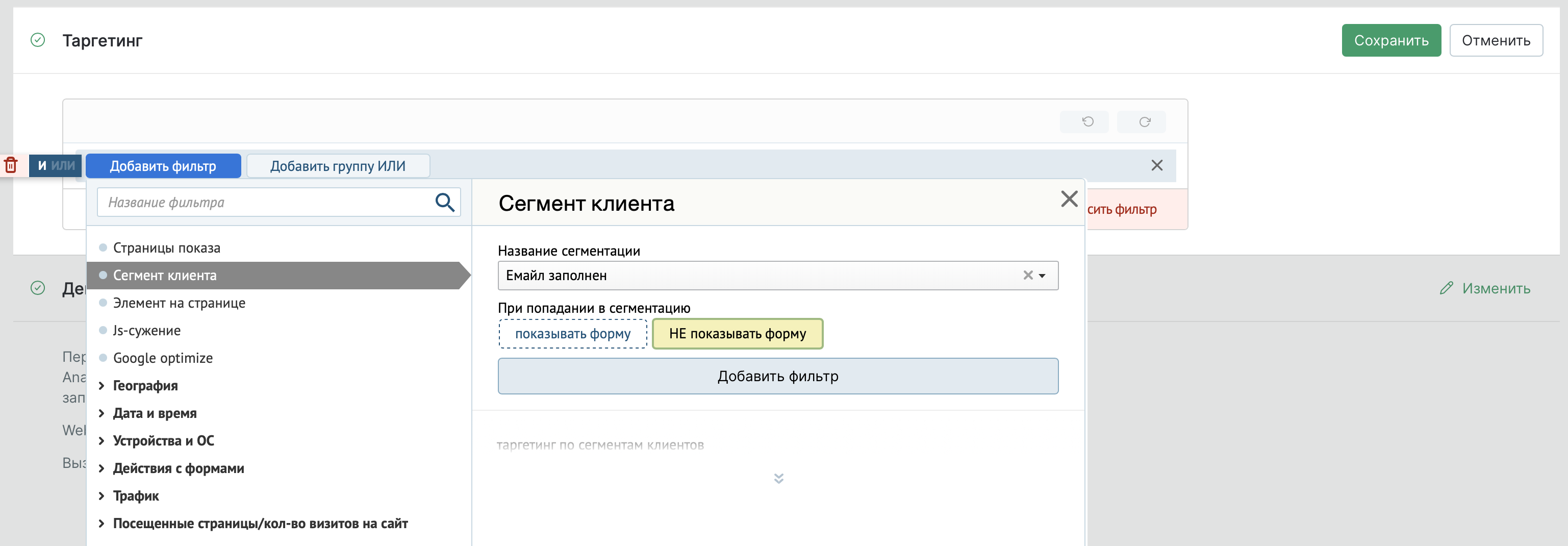Select Сегмент клиента filter
This screenshot has height=546, width=1568.
(279, 275)
